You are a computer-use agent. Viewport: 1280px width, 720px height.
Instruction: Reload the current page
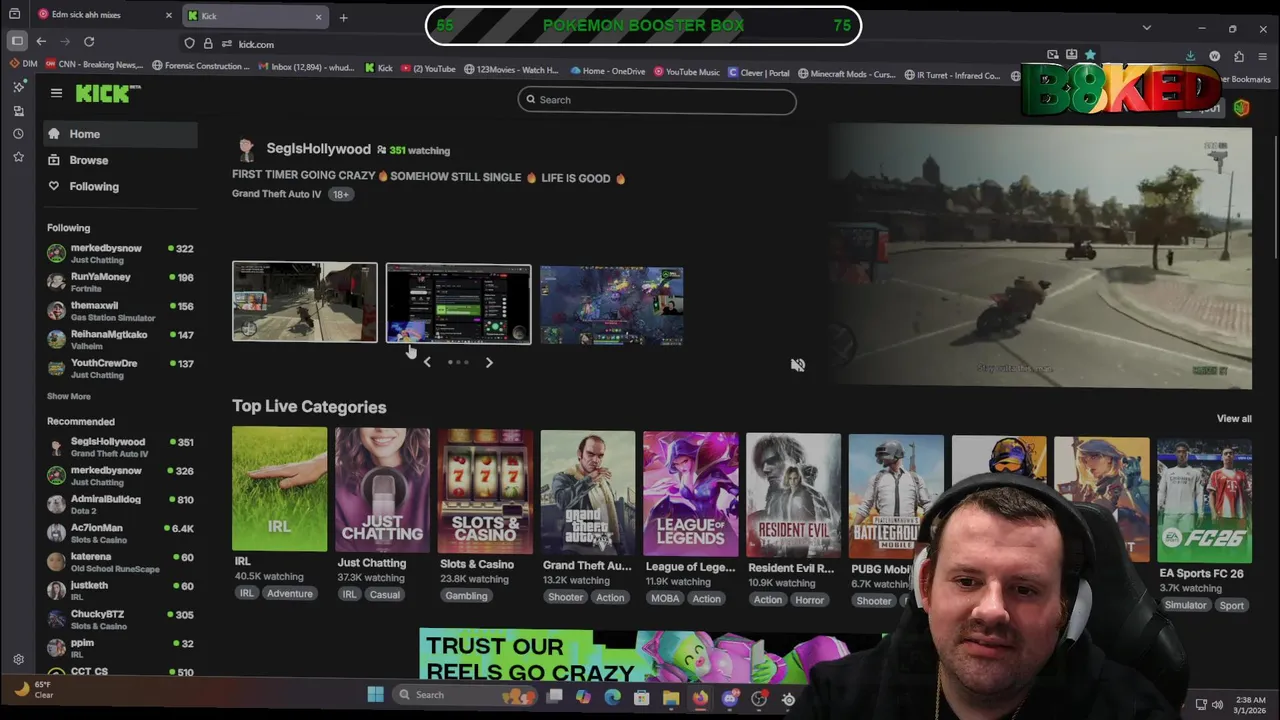tap(89, 41)
